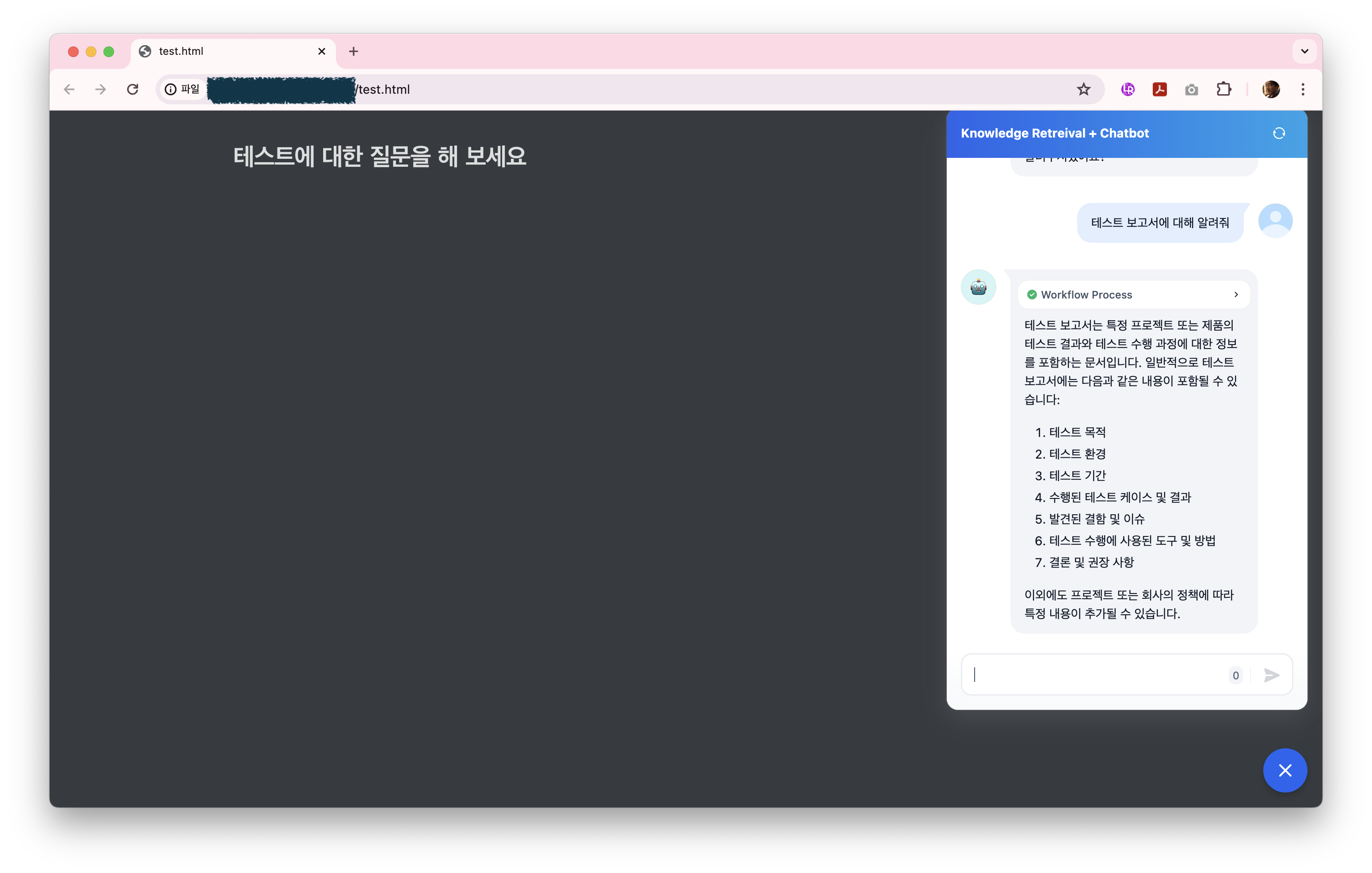
Task: Open the Chrome profile avatar menu
Action: tap(1271, 89)
